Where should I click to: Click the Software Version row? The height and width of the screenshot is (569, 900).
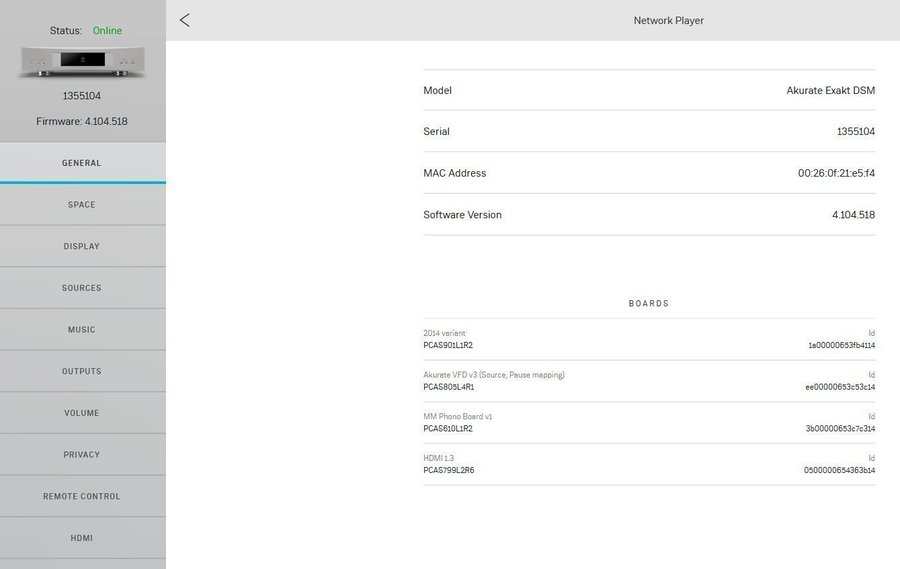[648, 215]
